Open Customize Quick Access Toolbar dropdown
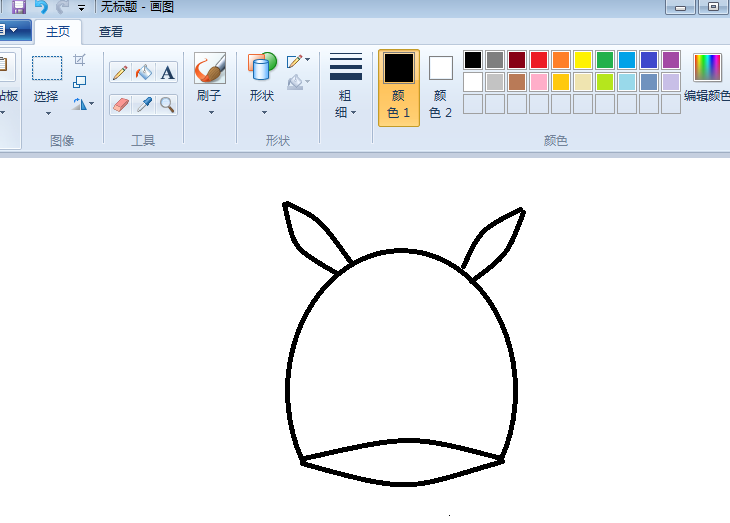The height and width of the screenshot is (523, 730). [81, 7]
